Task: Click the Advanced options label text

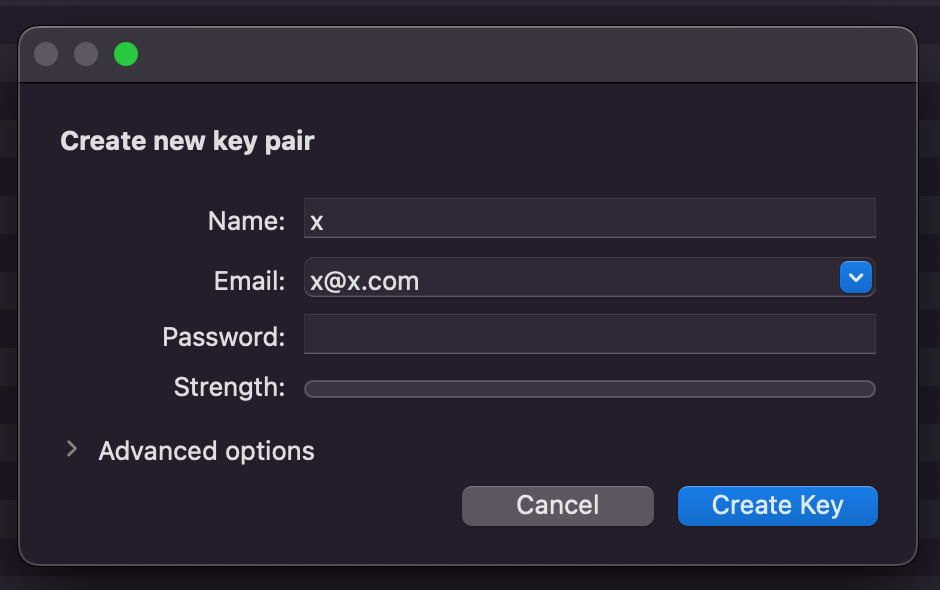Action: click(x=206, y=451)
